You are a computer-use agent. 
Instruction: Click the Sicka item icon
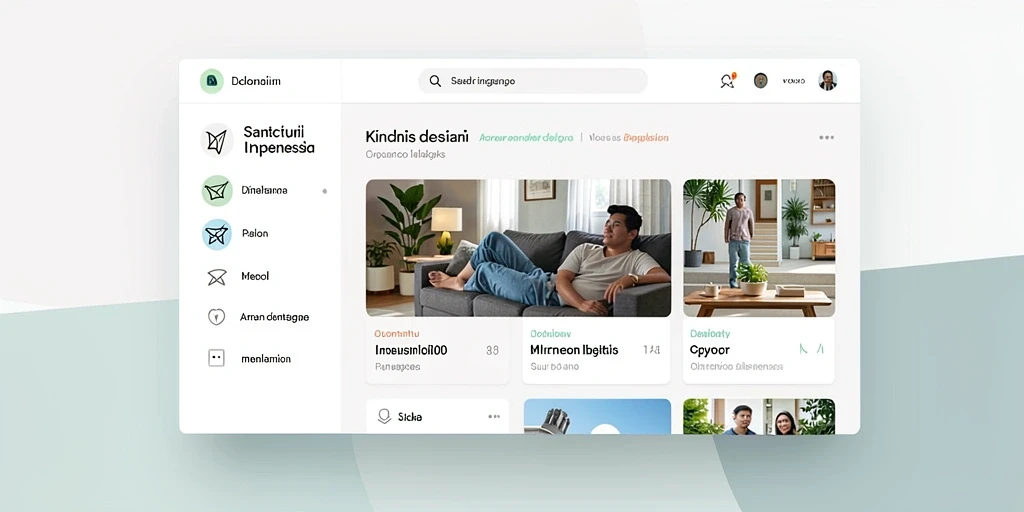point(385,417)
